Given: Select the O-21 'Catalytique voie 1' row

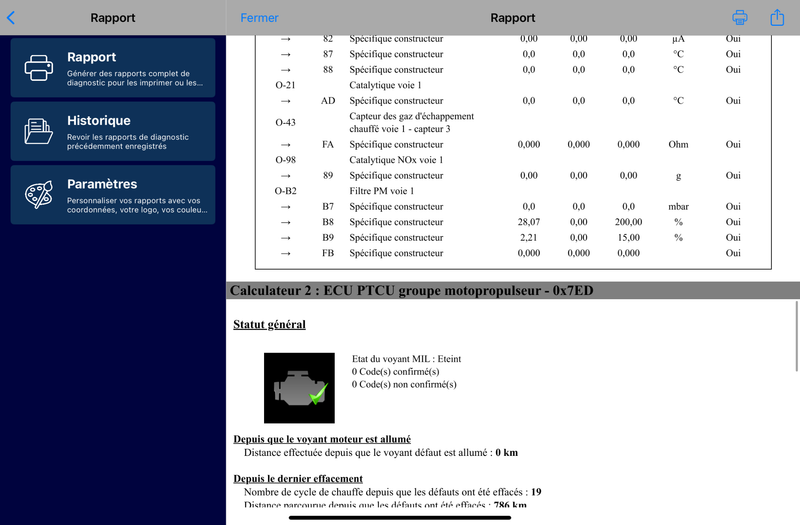Looking at the screenshot, I should click(513, 85).
